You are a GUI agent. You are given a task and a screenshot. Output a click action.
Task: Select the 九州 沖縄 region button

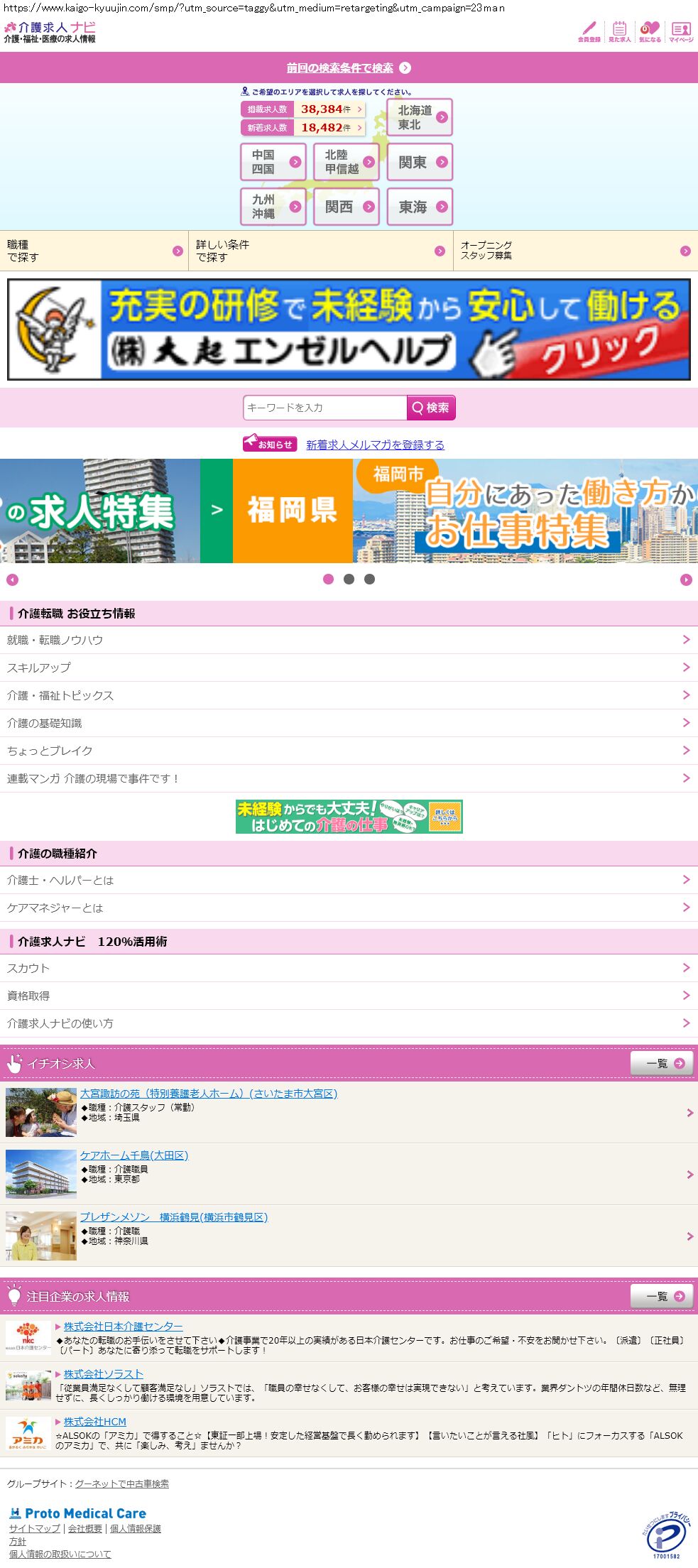tap(273, 207)
